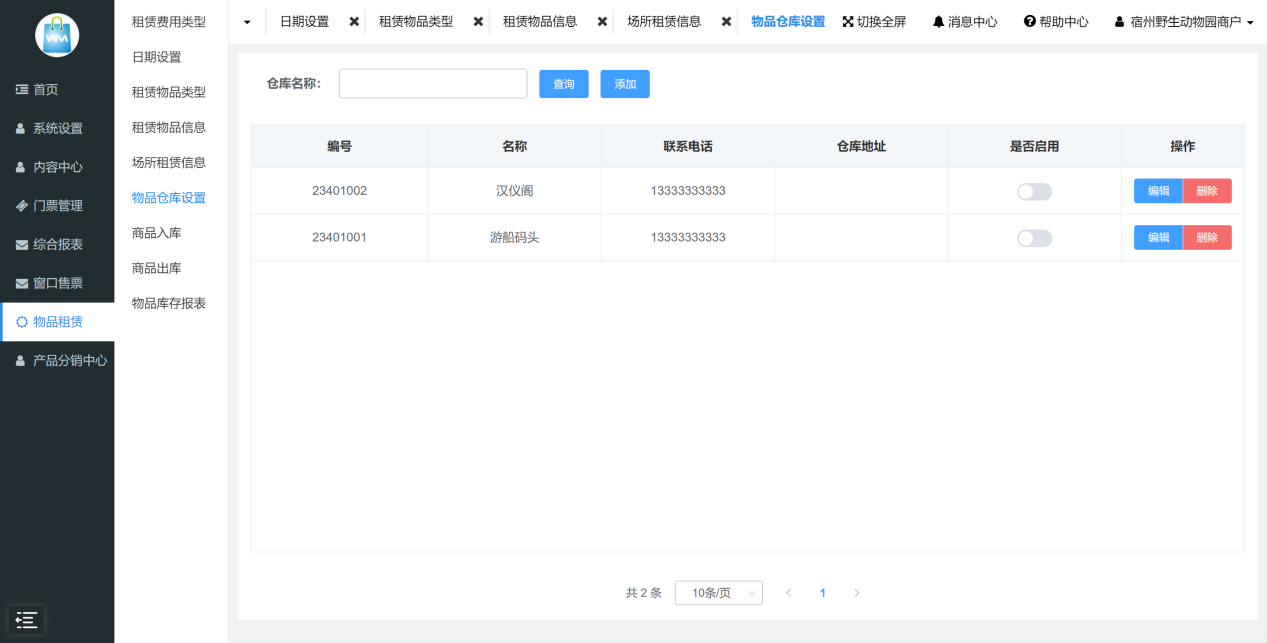Screen dimensions: 1267x643
Task: Open 物品租赁 in the left sidebar
Action: [x=57, y=321]
